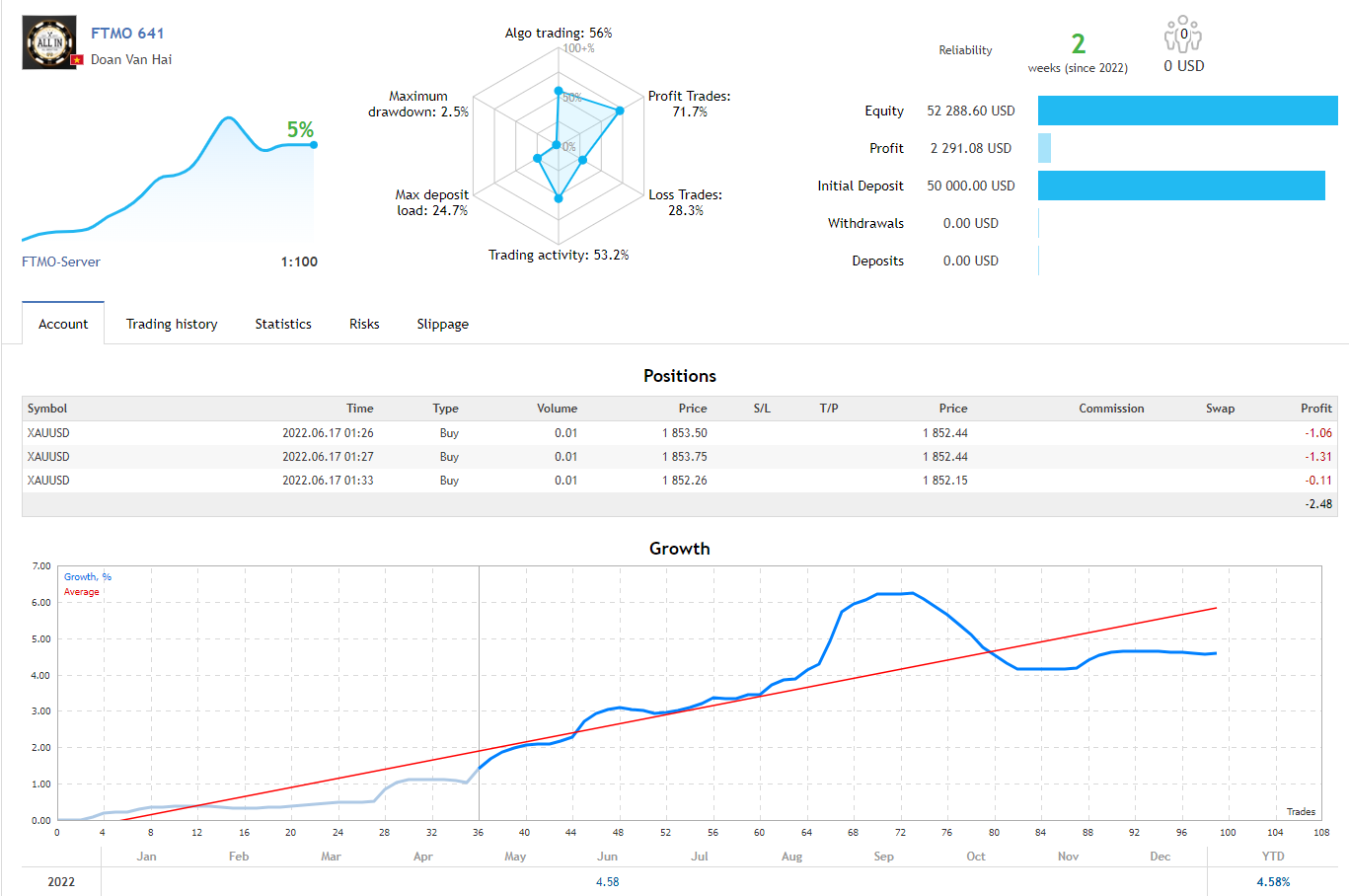
Task: Click the Commission column header
Action: [1111, 409]
